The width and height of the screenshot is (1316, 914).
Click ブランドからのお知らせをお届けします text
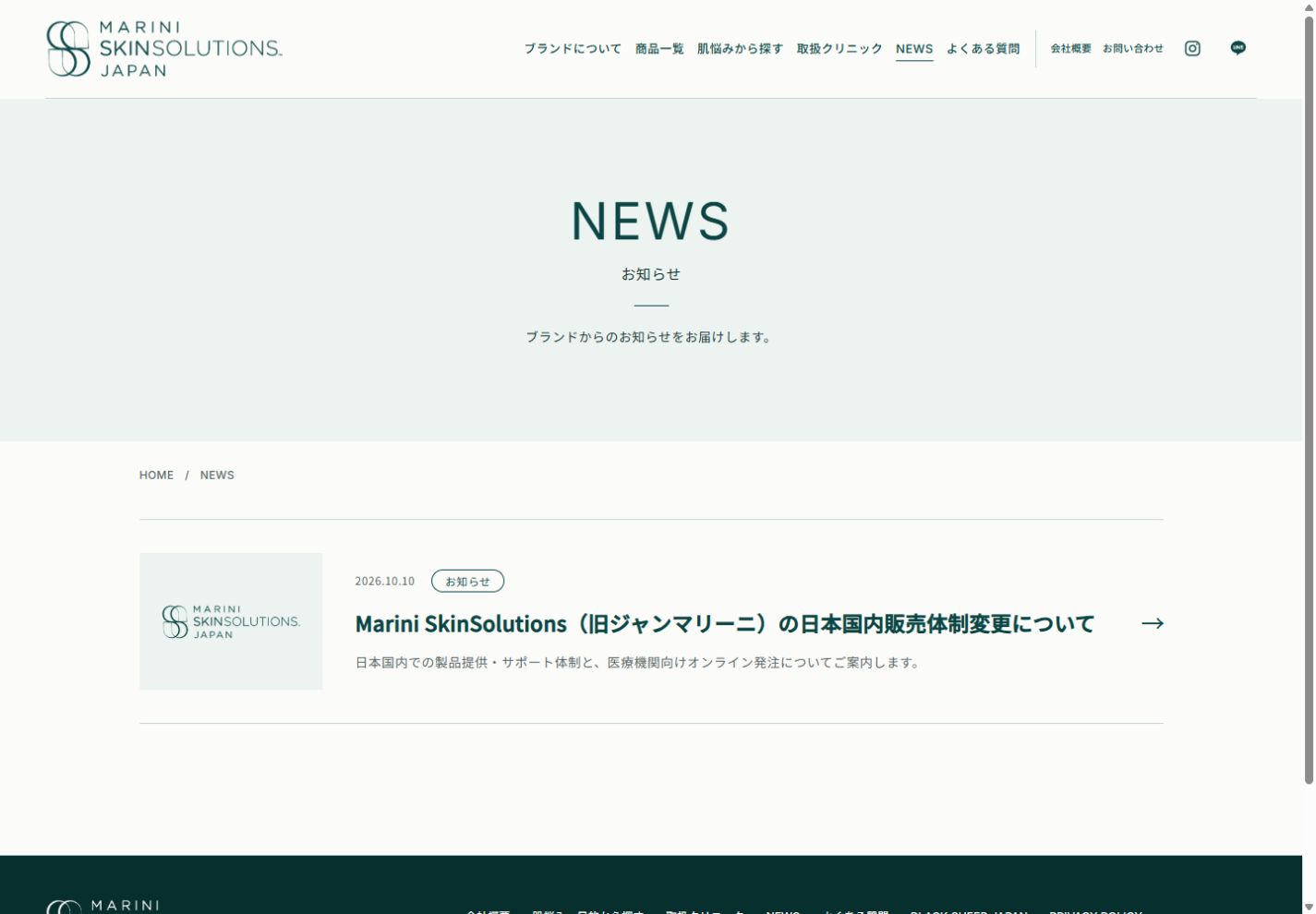pyautogui.click(x=650, y=337)
